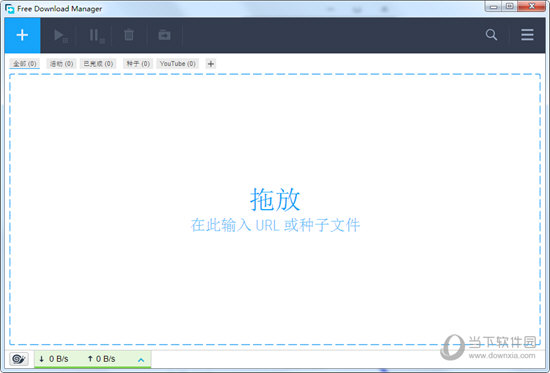Click the 拖放 drop area heading
The width and height of the screenshot is (550, 373).
tap(275, 199)
